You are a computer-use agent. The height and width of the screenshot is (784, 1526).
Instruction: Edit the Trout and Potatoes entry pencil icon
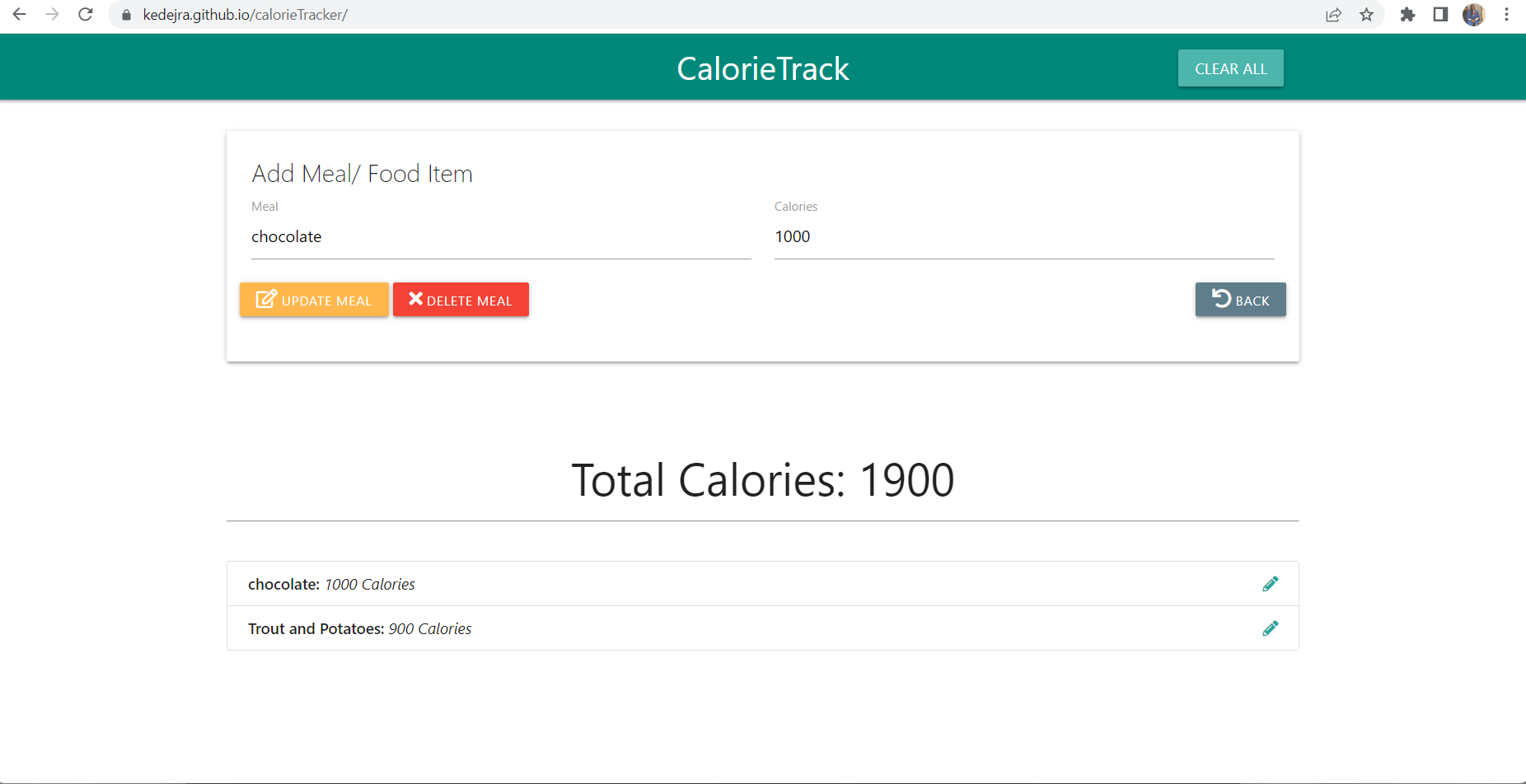coord(1271,628)
